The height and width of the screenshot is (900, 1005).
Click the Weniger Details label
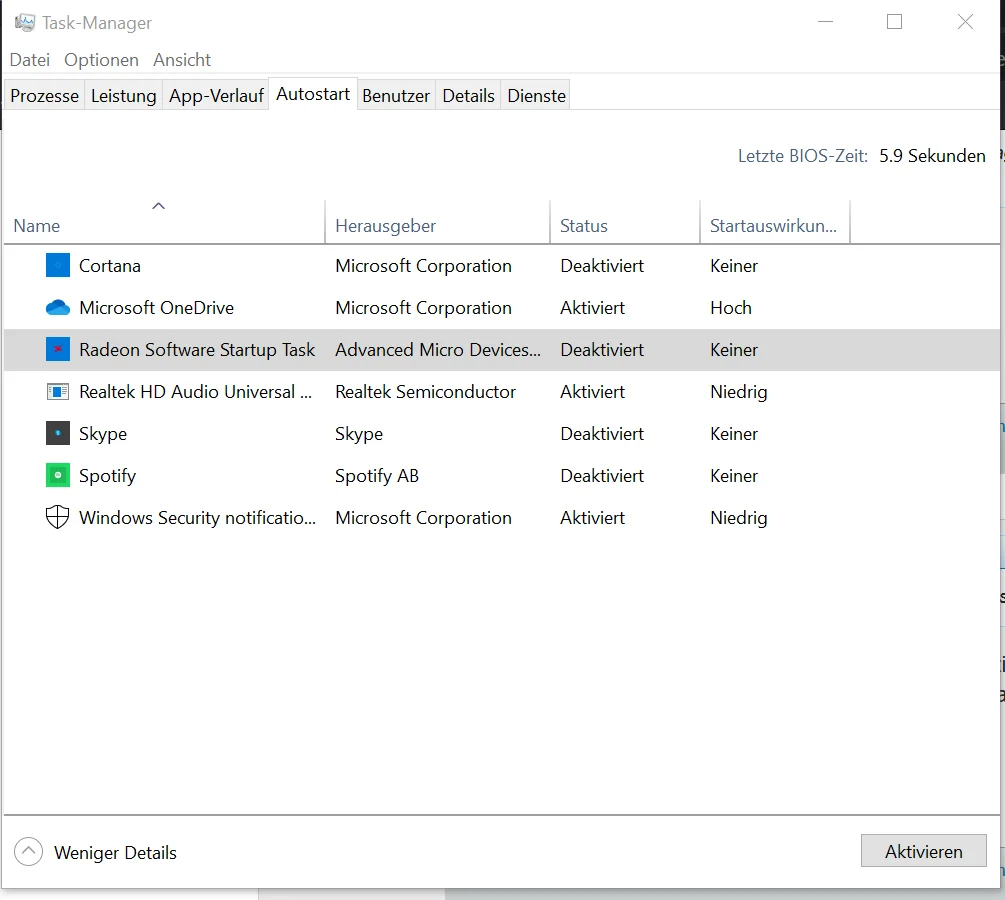coord(115,853)
